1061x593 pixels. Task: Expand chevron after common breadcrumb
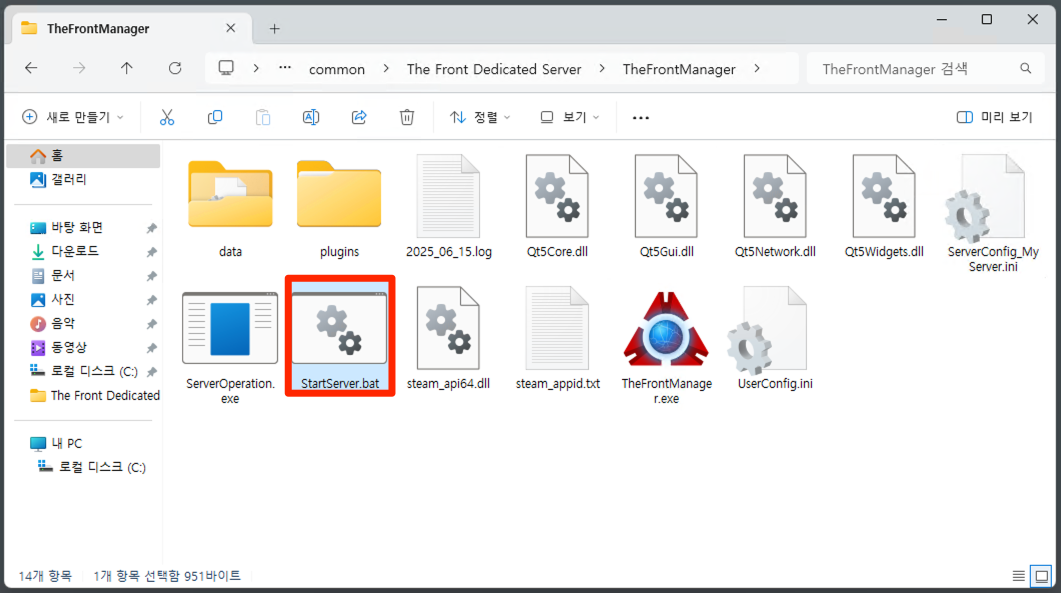click(x=386, y=68)
